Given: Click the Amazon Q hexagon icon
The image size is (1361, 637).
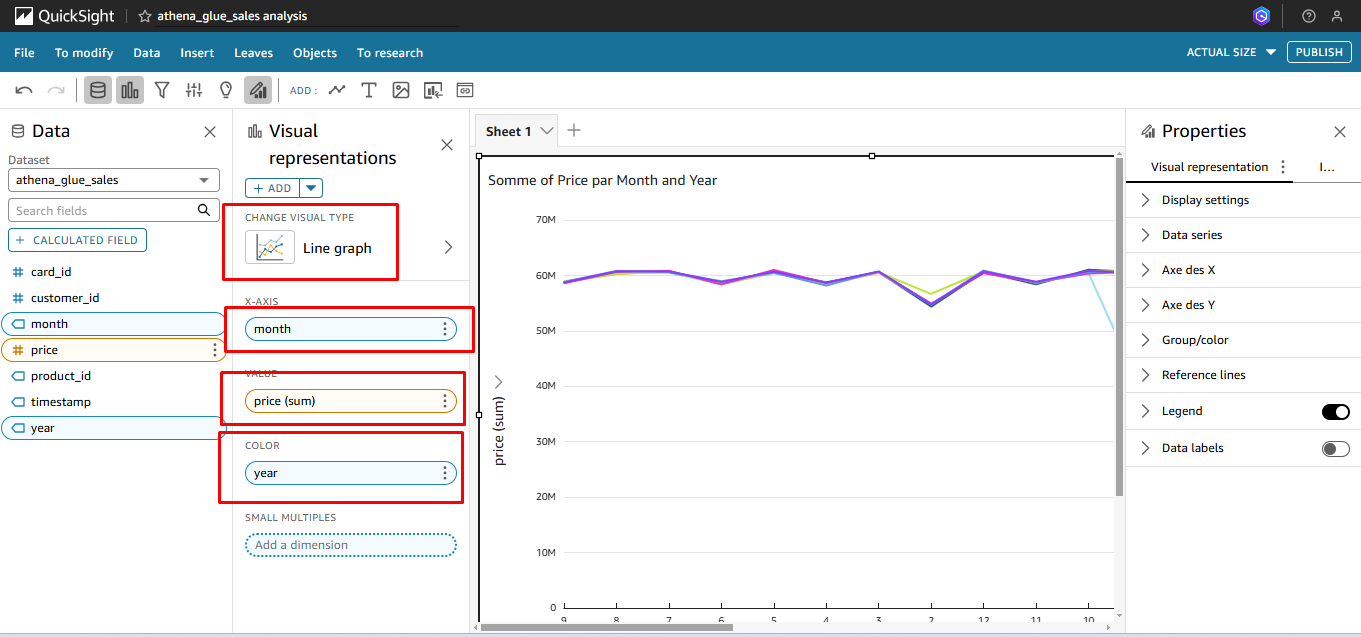Looking at the screenshot, I should point(1262,16).
